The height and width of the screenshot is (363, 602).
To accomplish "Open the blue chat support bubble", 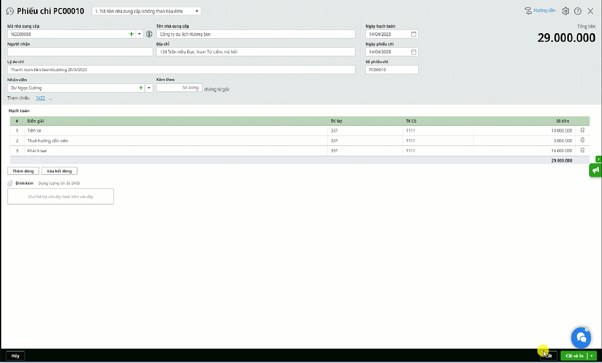I will 581,338.
